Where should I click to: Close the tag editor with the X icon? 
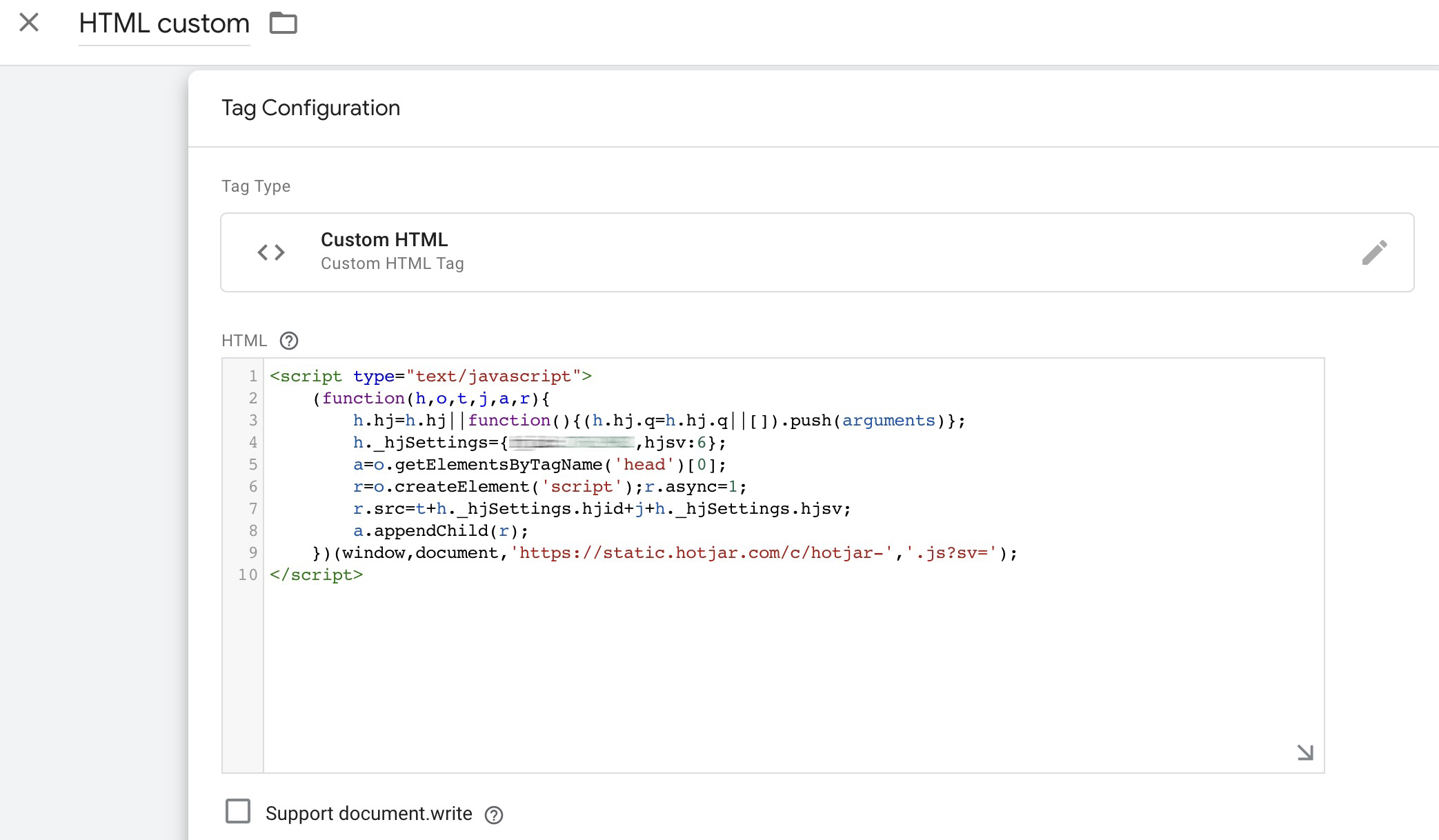[x=28, y=23]
